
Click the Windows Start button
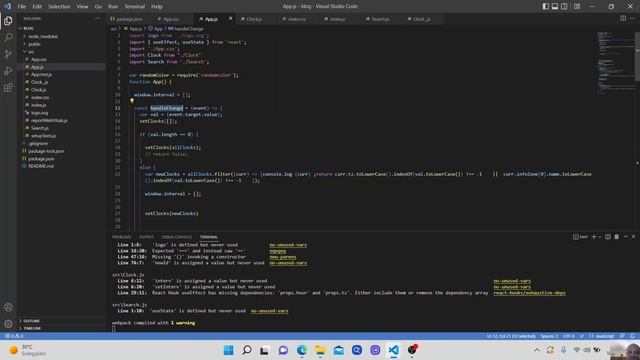point(229,350)
